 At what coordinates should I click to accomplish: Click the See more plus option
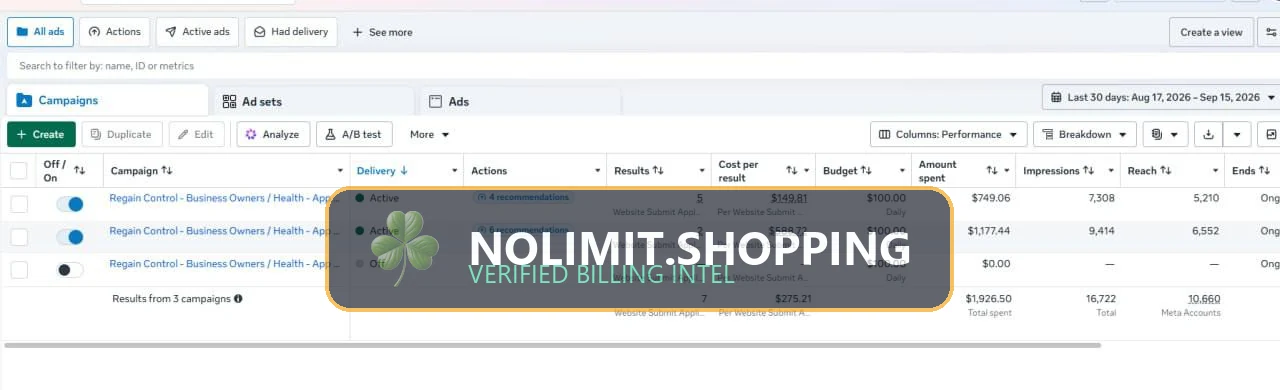[382, 32]
